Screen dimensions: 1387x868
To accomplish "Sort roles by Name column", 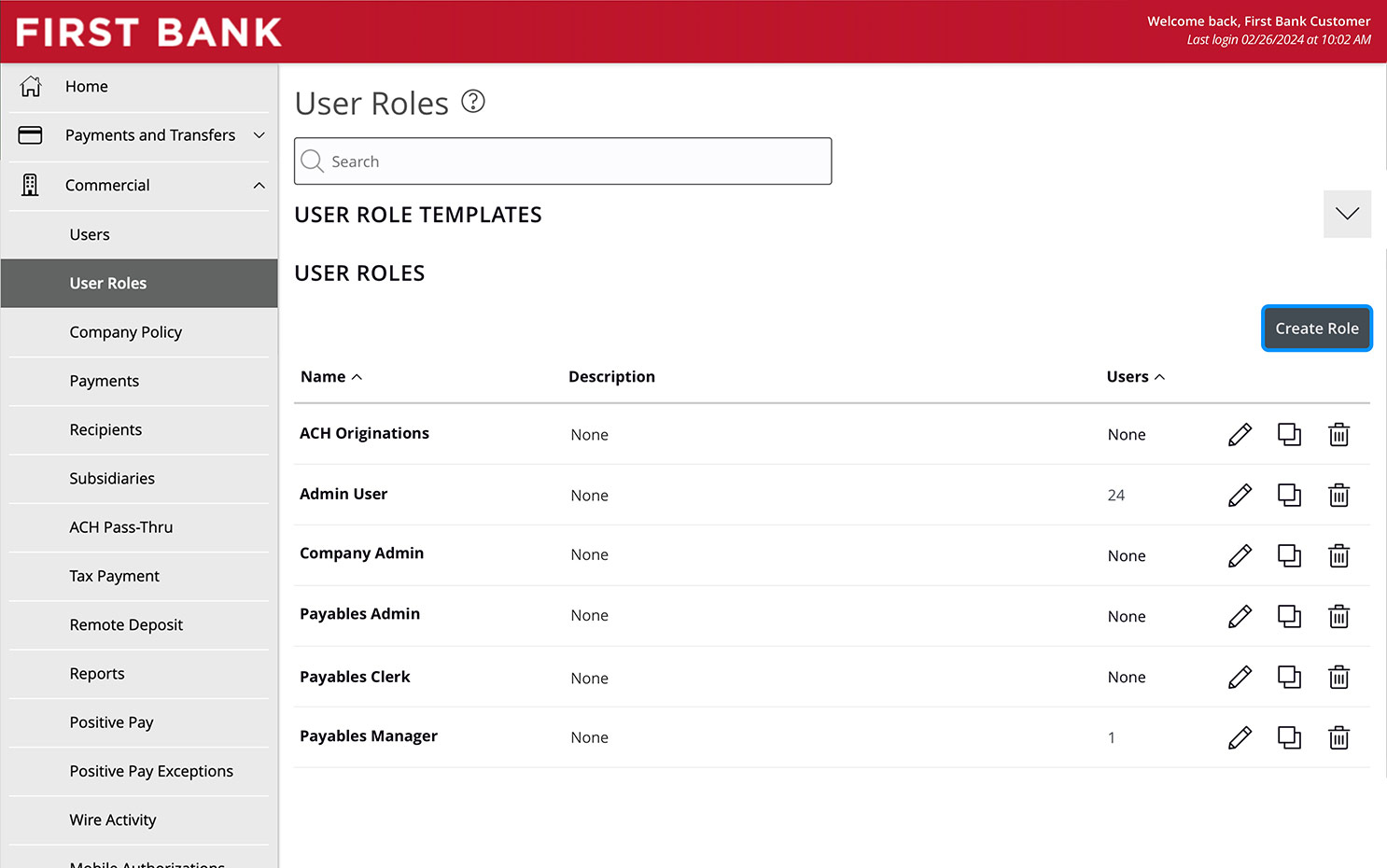I will 330,377.
